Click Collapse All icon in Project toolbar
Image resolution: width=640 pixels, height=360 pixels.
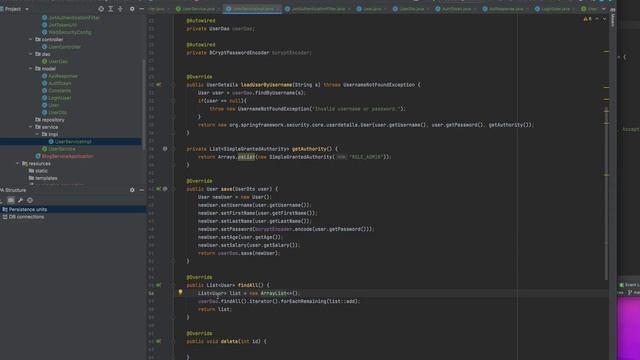tap(120, 9)
